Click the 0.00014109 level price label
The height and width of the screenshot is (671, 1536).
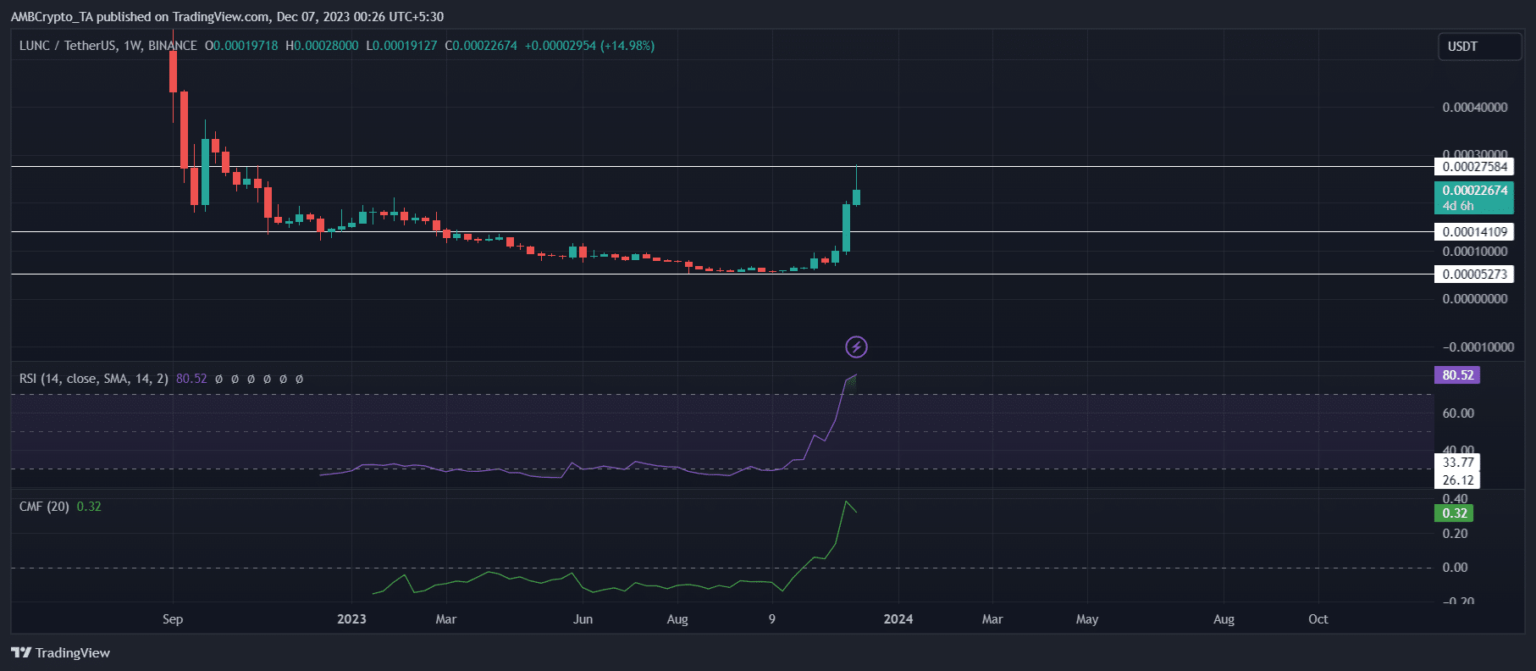tap(1473, 232)
